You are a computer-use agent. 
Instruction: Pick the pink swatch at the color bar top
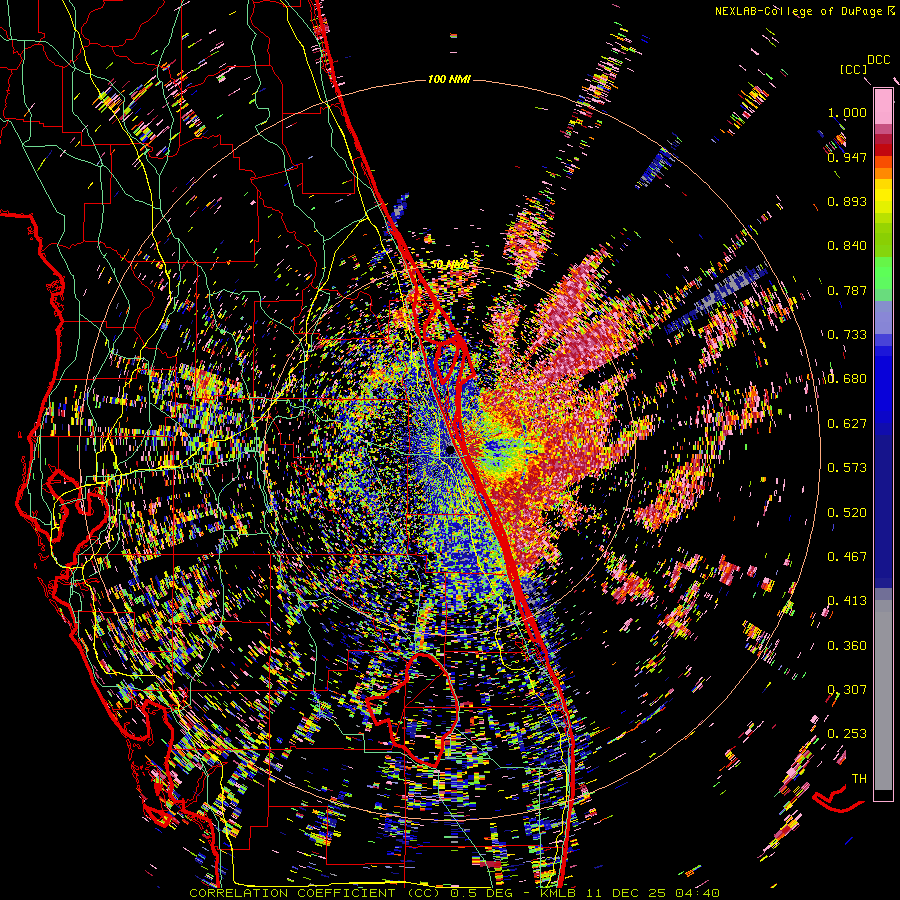[x=883, y=106]
